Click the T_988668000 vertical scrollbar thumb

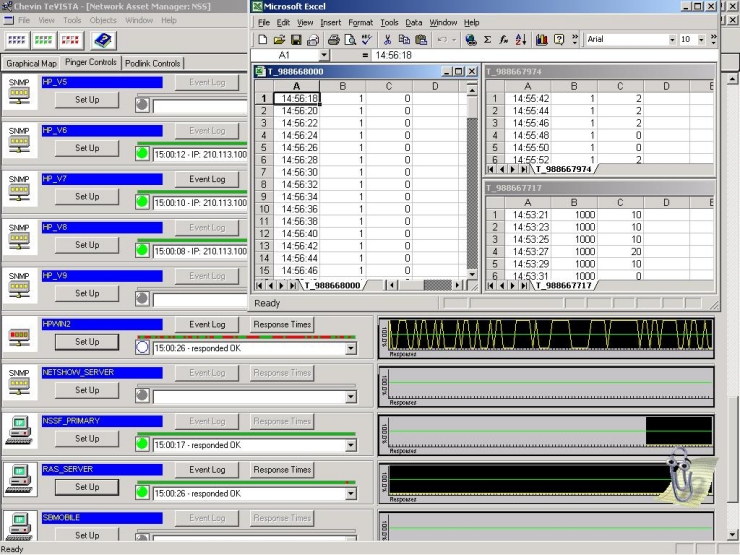(471, 108)
